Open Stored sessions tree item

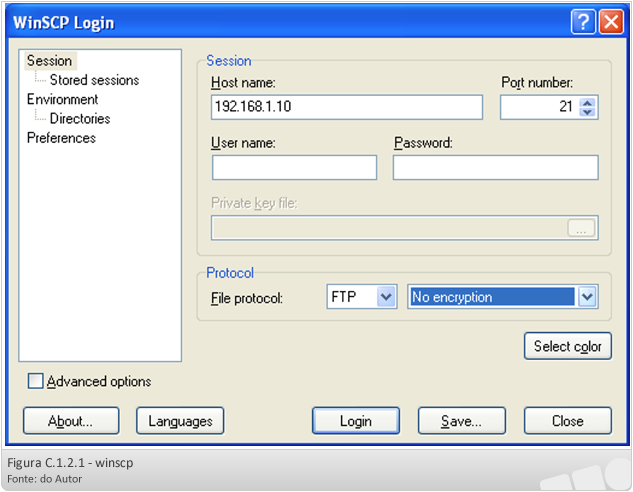click(x=94, y=80)
